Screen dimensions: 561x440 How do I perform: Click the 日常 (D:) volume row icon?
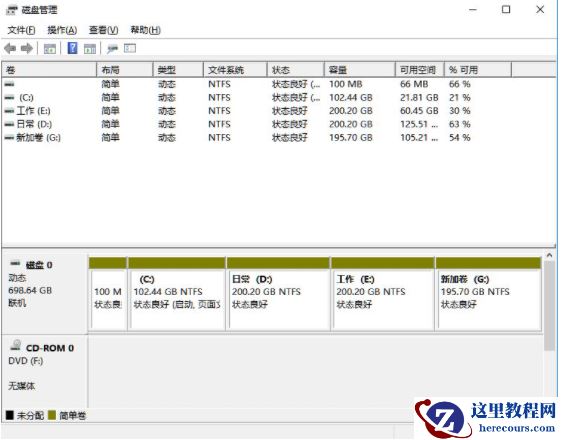(x=9, y=124)
